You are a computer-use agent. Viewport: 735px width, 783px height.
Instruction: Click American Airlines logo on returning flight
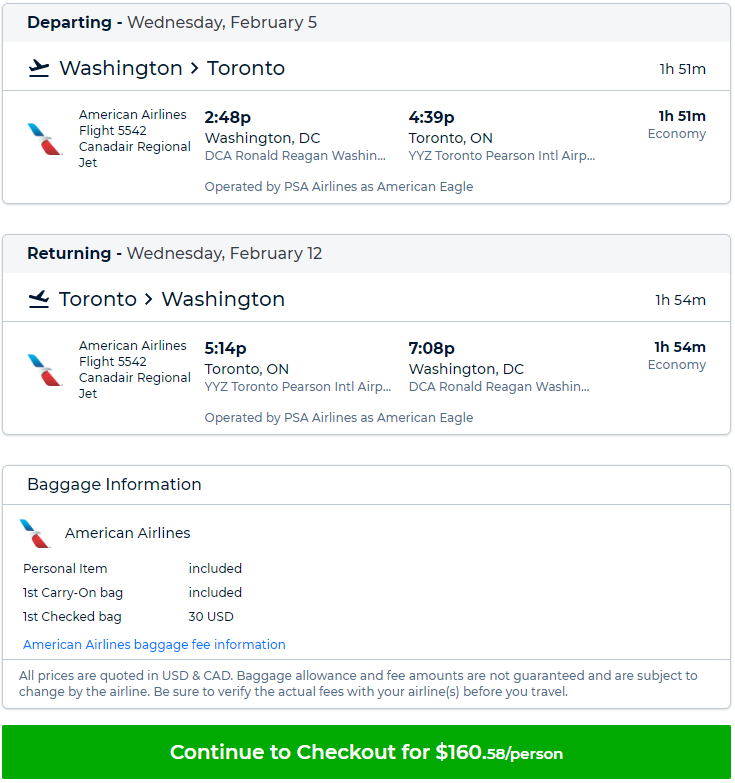click(44, 370)
